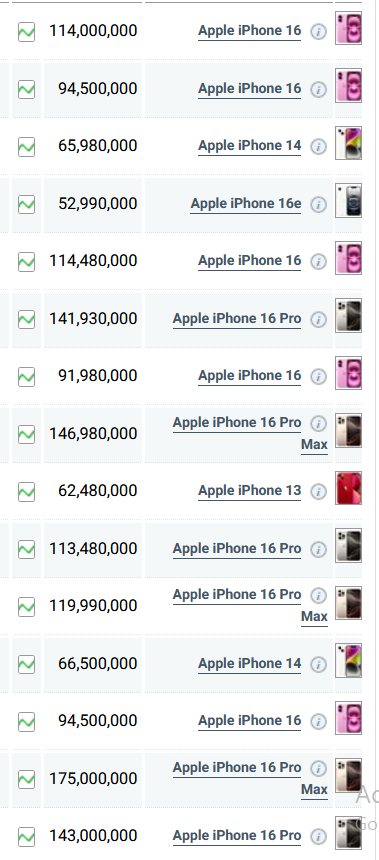Click chart icon beside 65,980,000 price
Viewport: 379px width, 860px height.
coord(26,147)
